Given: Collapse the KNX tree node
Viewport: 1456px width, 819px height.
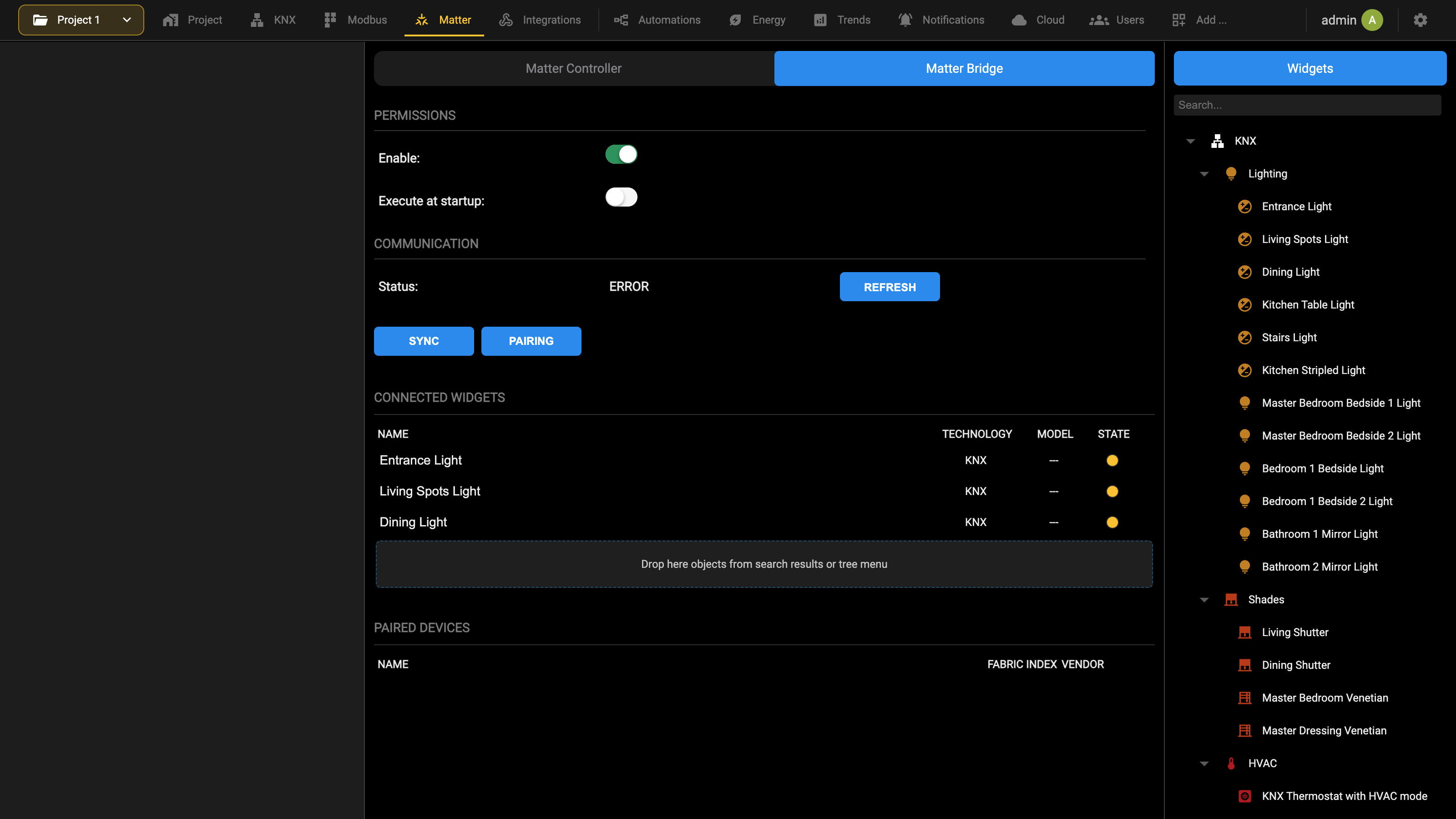Looking at the screenshot, I should [1190, 142].
